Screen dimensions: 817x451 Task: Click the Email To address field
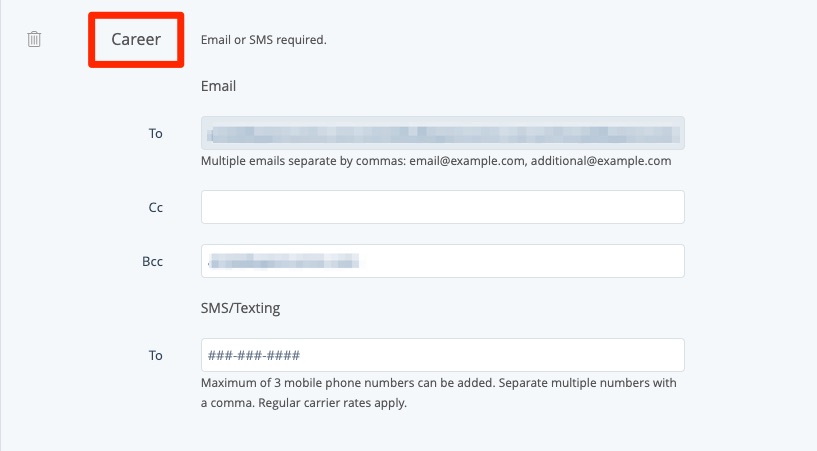click(x=442, y=133)
